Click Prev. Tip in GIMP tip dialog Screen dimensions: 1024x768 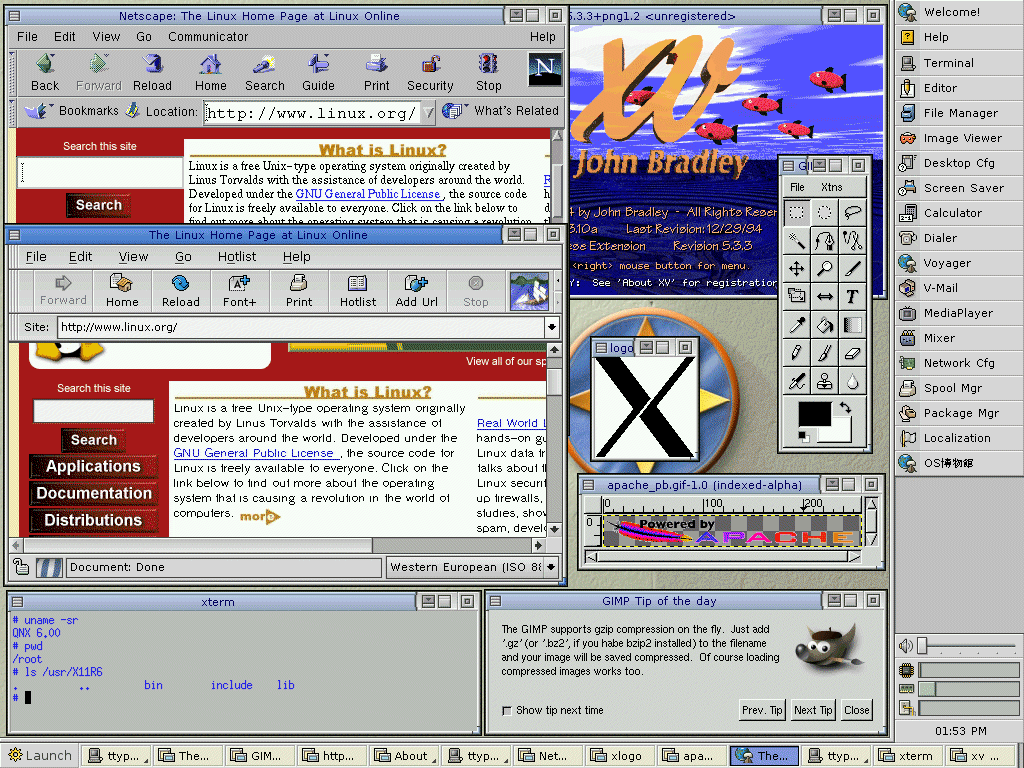click(762, 710)
